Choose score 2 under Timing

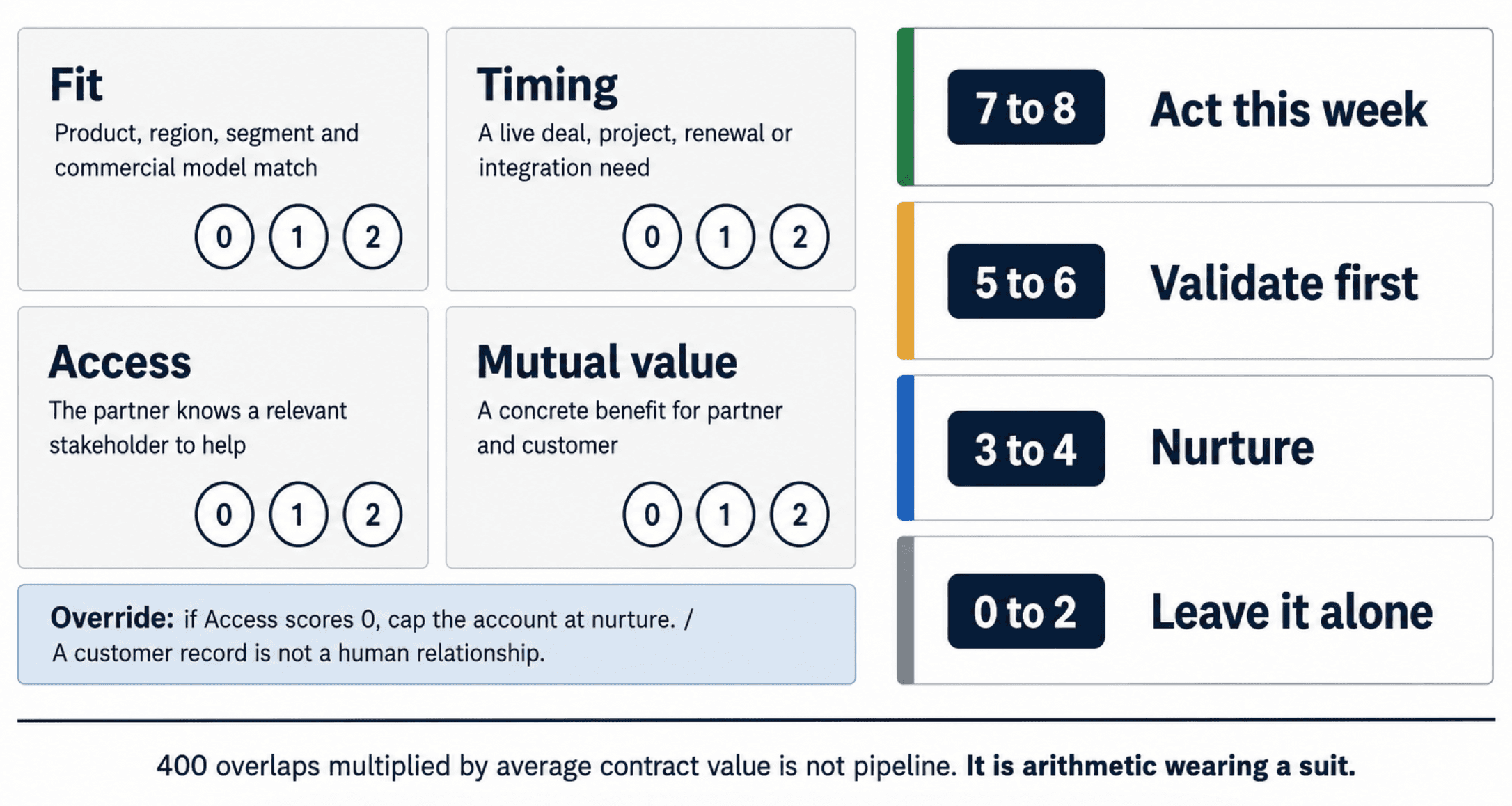(x=799, y=237)
